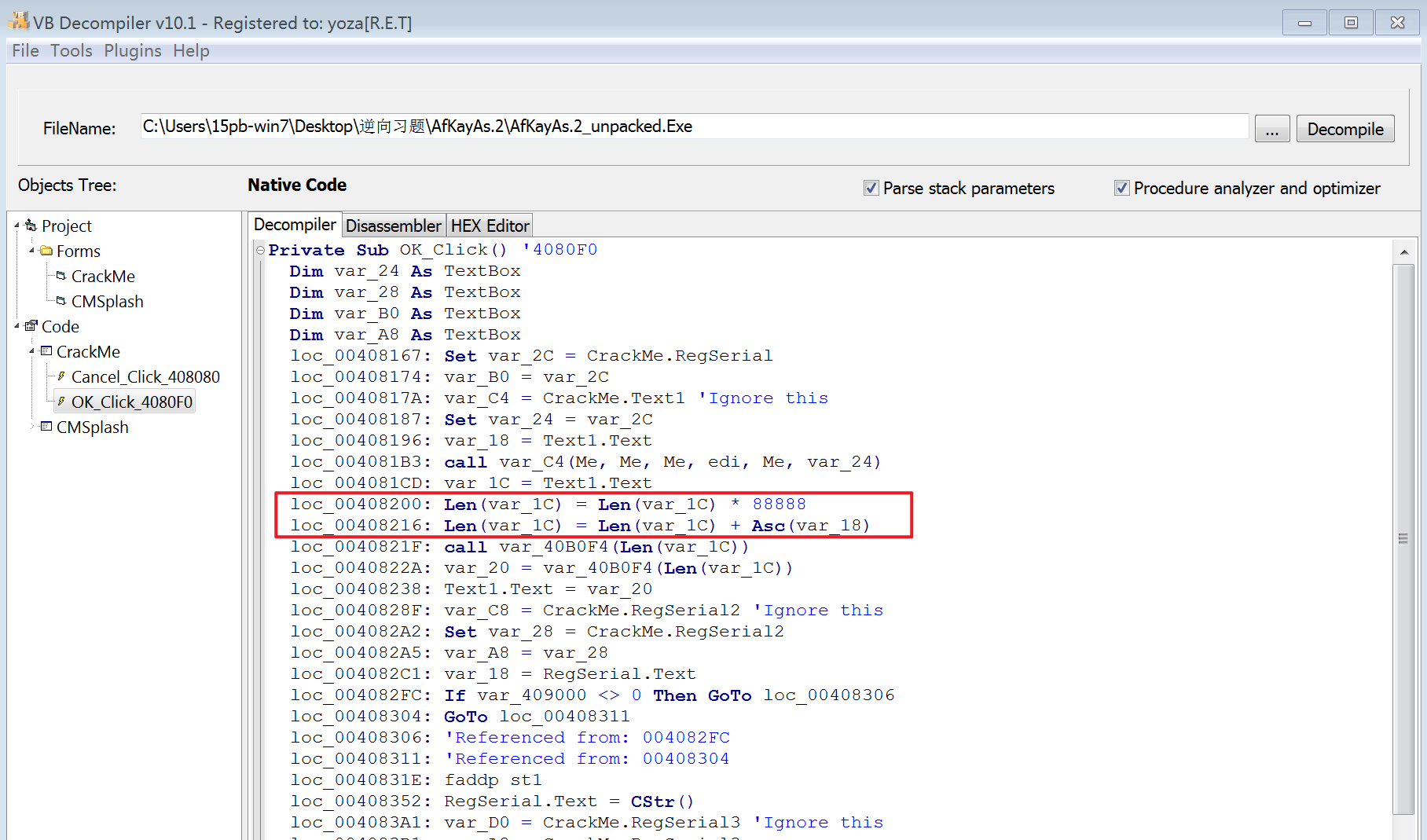Minimize the VB Decompiler window
The image size is (1427, 840).
(x=1304, y=23)
